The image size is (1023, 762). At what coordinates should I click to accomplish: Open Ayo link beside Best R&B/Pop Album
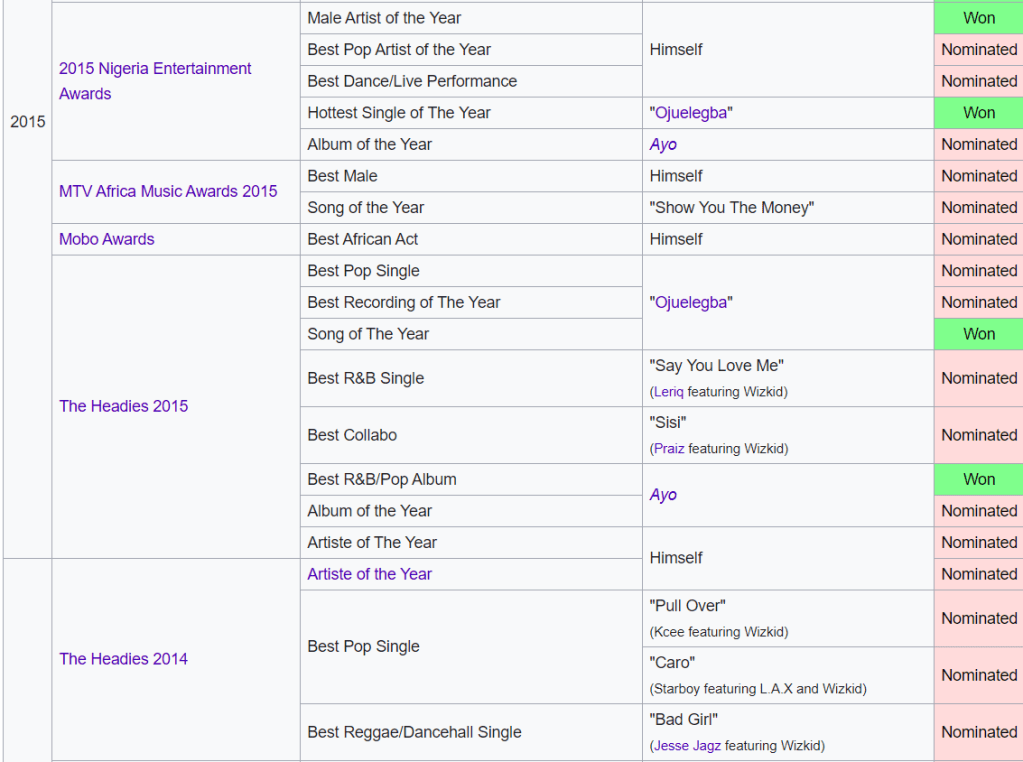[663, 495]
